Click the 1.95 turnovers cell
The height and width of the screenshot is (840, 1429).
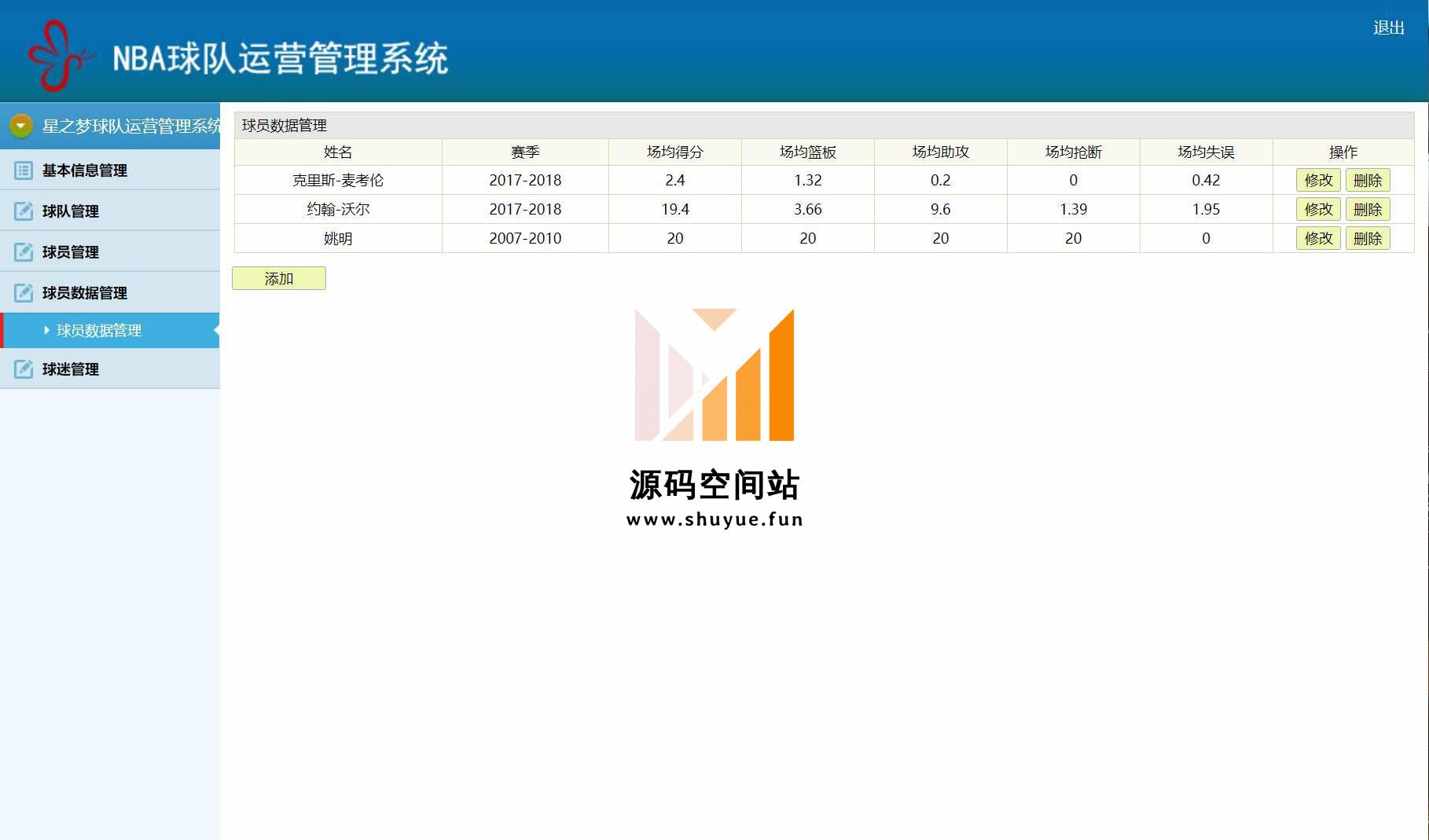(1207, 210)
